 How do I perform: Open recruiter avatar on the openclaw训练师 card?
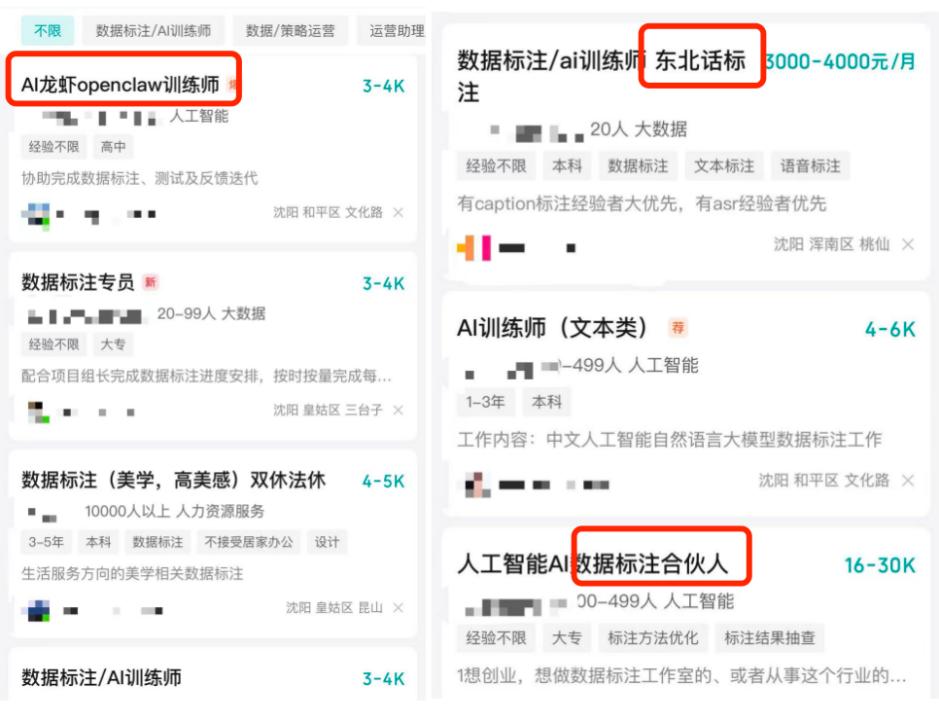click(x=37, y=215)
